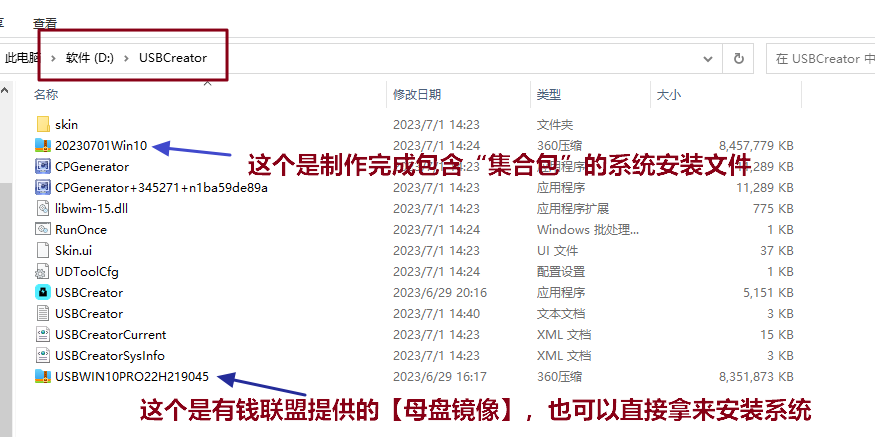Open the address bar history dropdown arrow
Viewport: 875px width, 437px height.
(711, 58)
